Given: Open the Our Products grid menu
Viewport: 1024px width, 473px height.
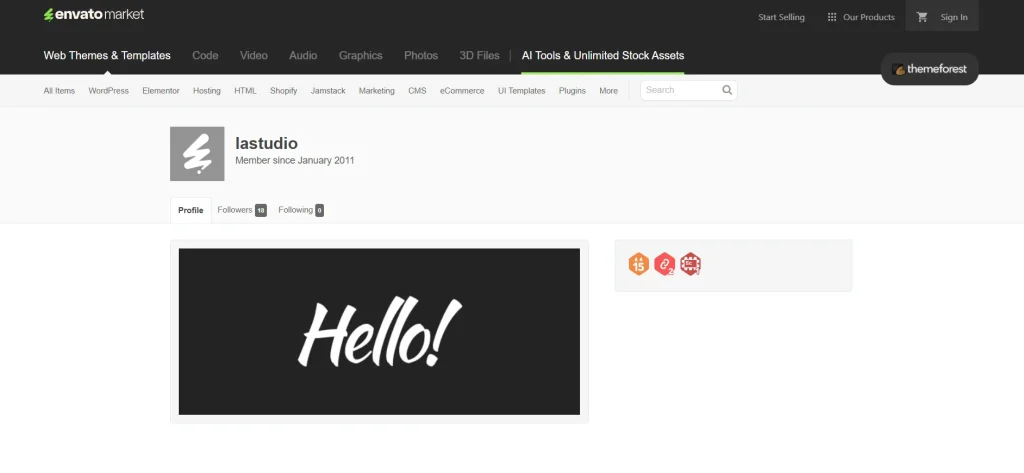Looking at the screenshot, I should pyautogui.click(x=860, y=17).
